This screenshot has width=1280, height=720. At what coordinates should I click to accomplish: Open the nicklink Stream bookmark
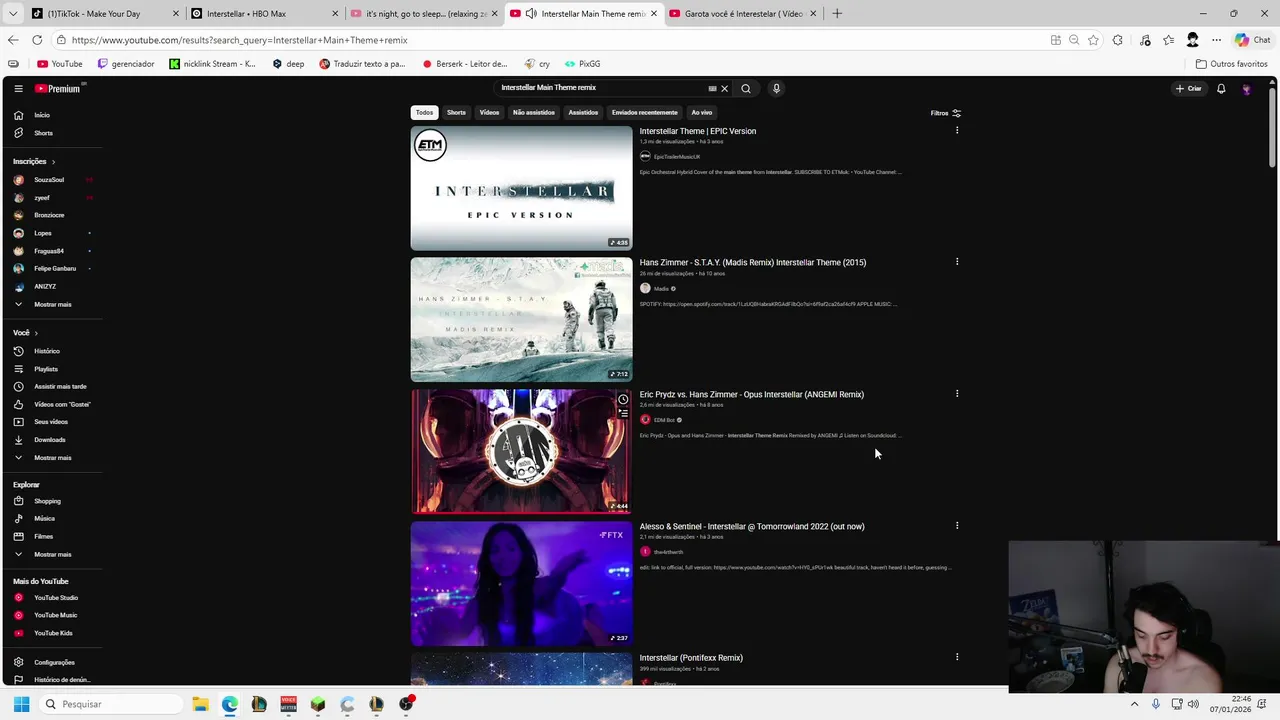pyautogui.click(x=213, y=64)
